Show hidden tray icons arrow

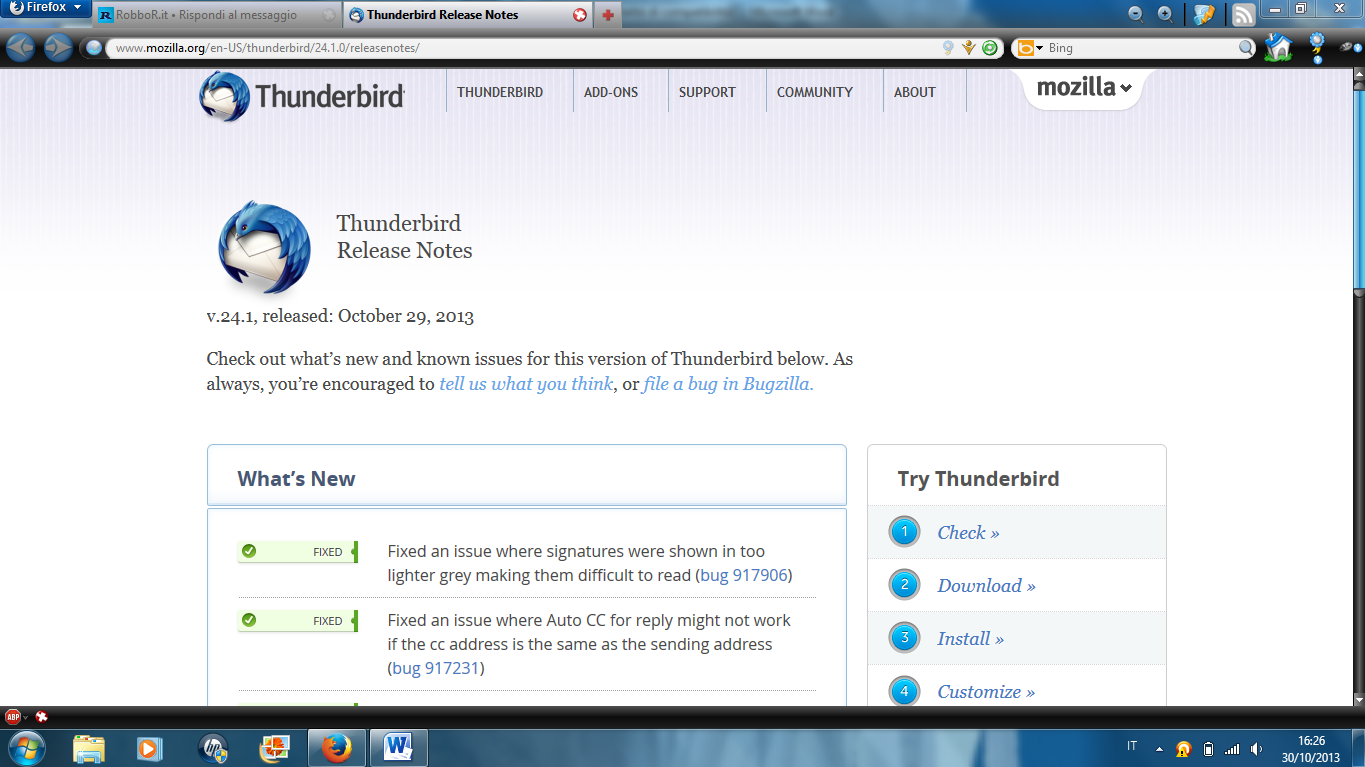1159,749
